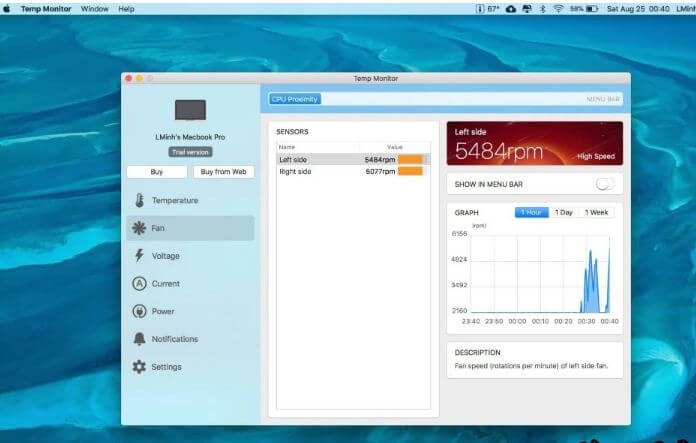Click the Voltage lightning bolt icon

point(139,256)
